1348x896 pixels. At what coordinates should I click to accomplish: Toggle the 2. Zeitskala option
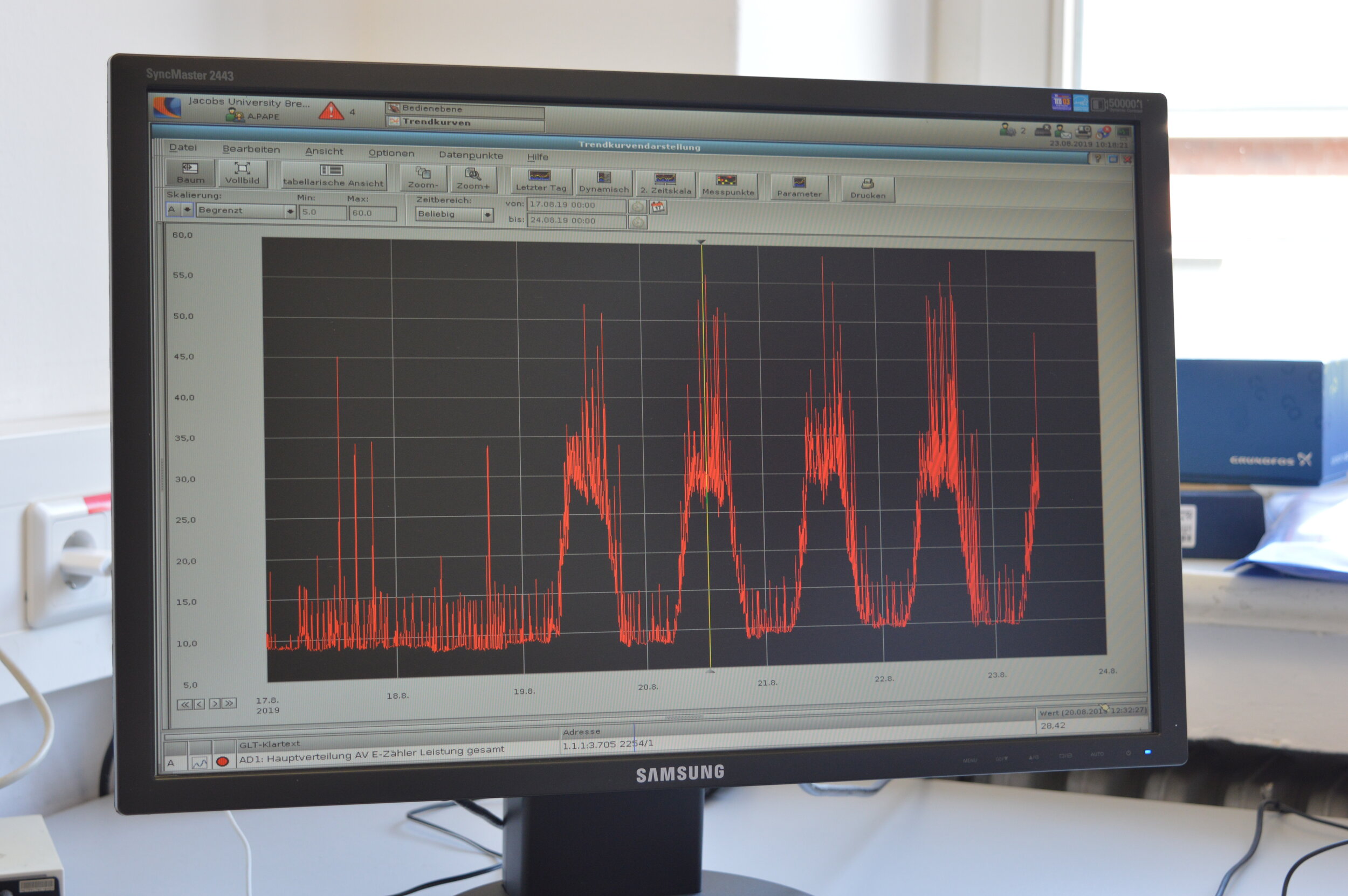coord(666,184)
